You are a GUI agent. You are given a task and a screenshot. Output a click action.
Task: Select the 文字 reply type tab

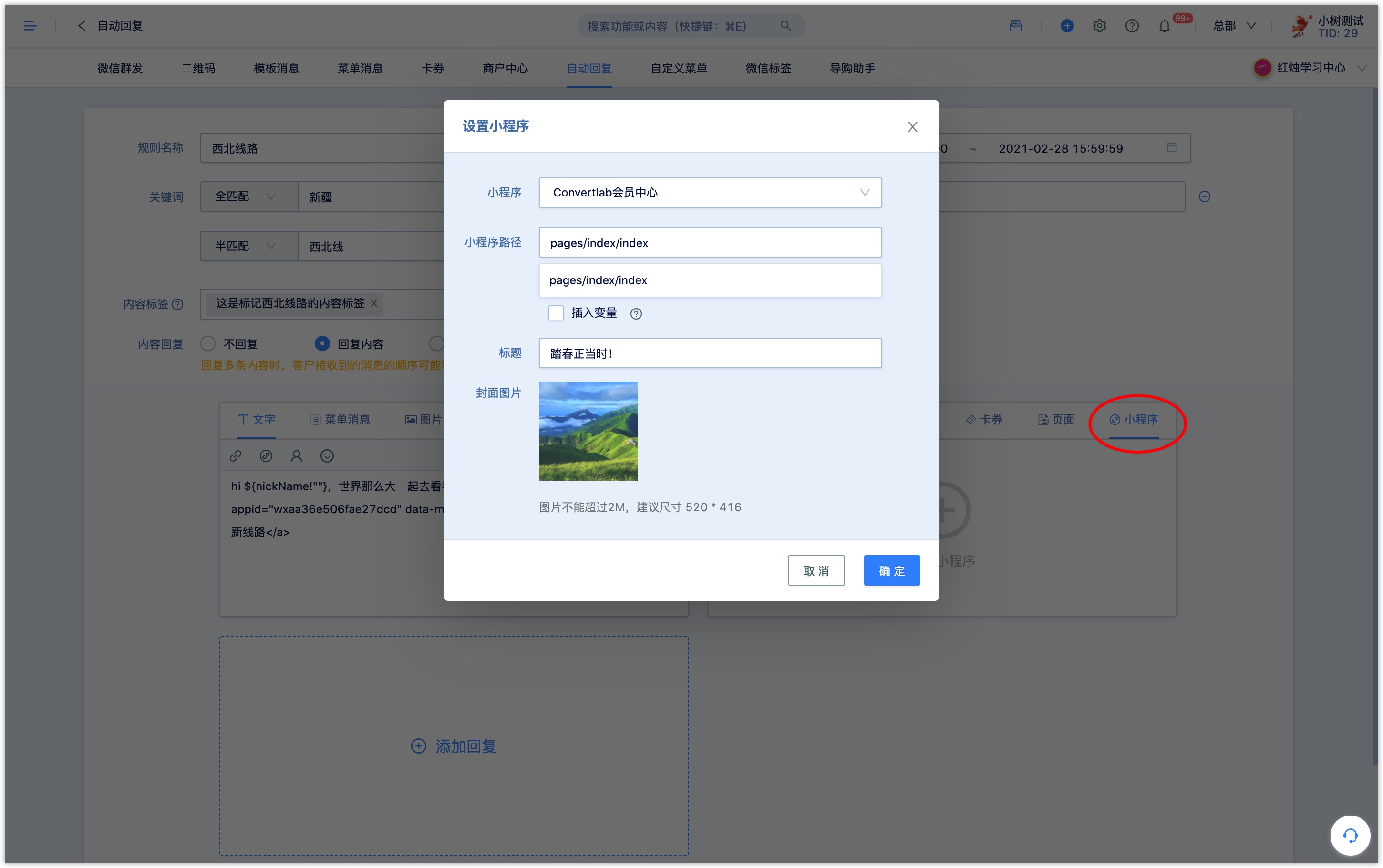pos(257,420)
